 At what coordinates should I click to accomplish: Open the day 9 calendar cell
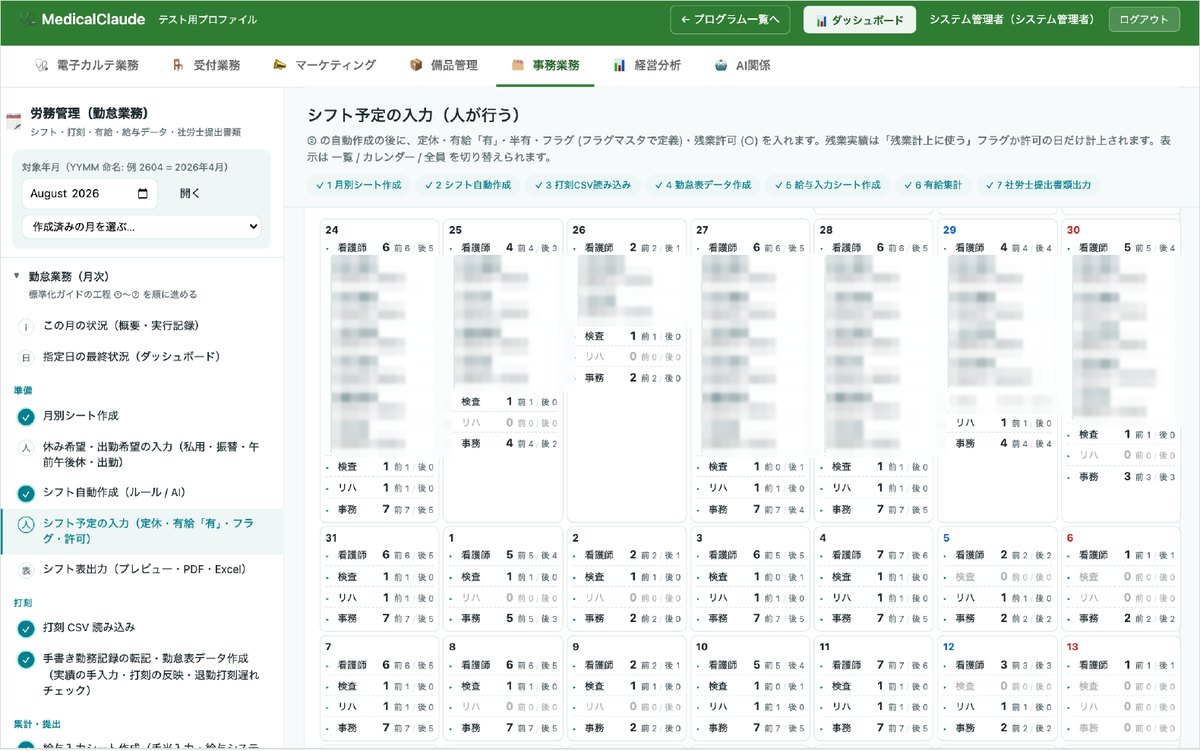point(626,689)
